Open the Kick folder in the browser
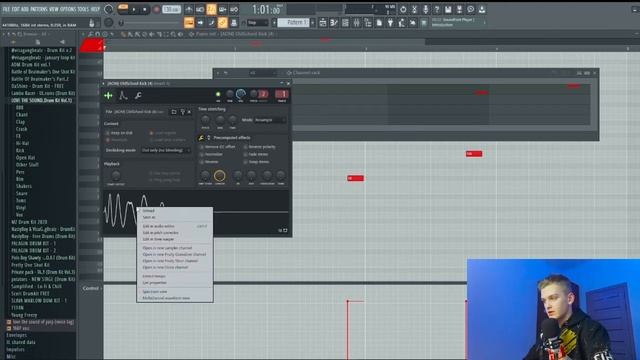Viewport: 640px width, 360px height. (20, 150)
